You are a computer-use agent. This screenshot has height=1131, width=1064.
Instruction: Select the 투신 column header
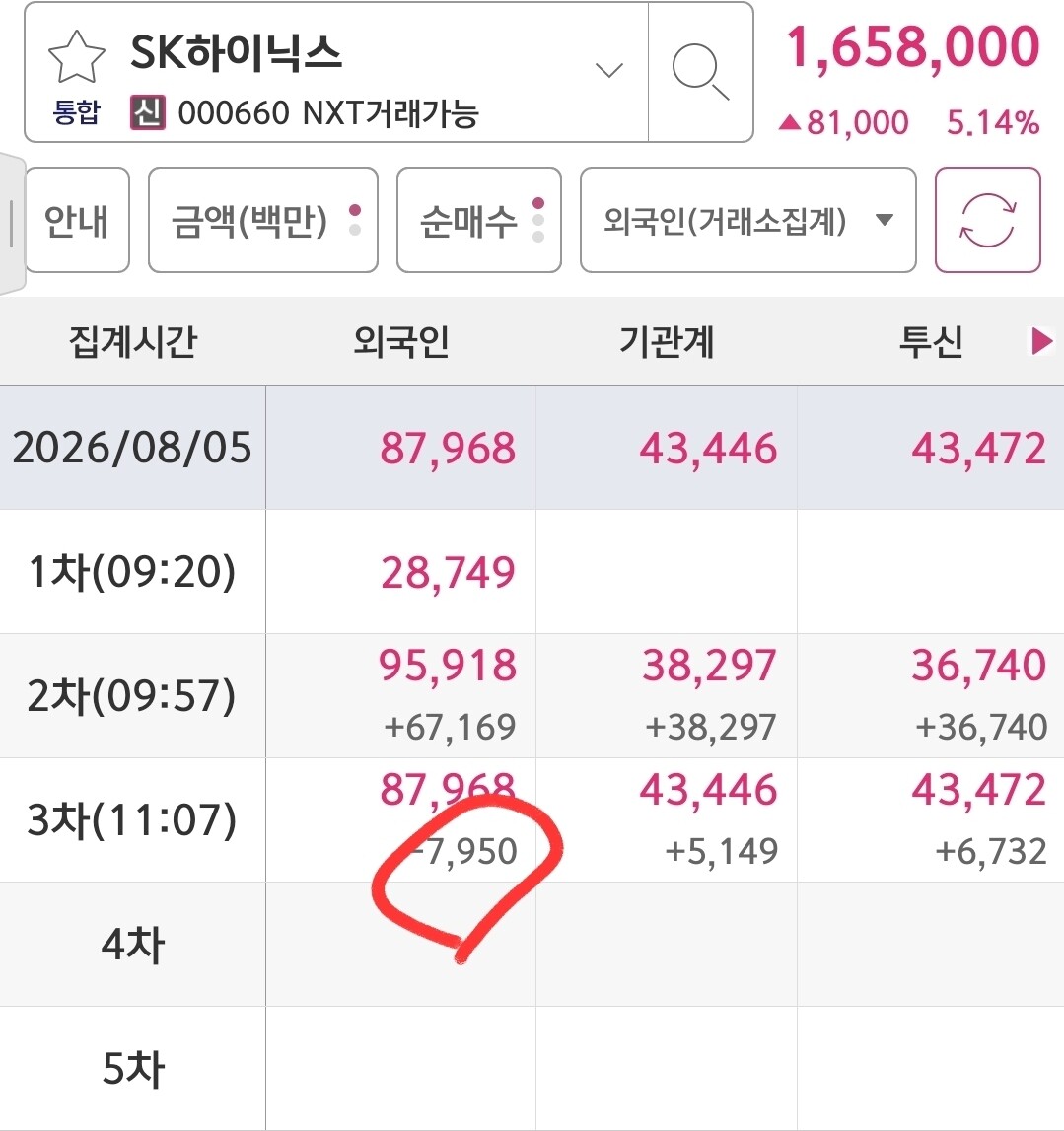(931, 341)
